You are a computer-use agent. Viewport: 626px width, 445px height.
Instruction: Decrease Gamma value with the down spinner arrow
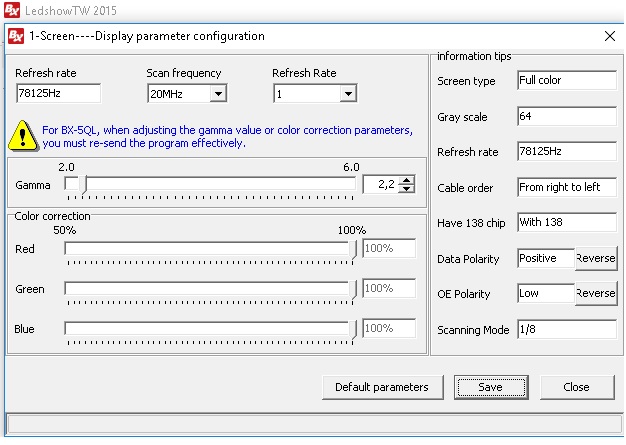[x=406, y=188]
